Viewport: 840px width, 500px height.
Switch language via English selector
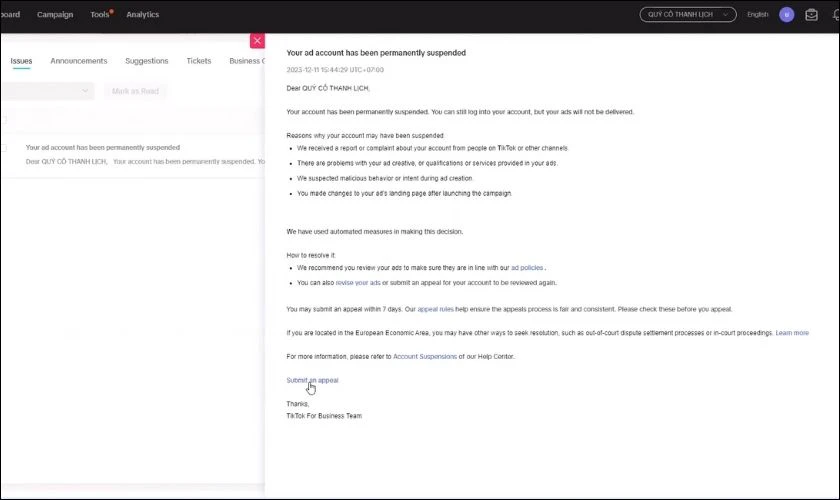pos(758,14)
